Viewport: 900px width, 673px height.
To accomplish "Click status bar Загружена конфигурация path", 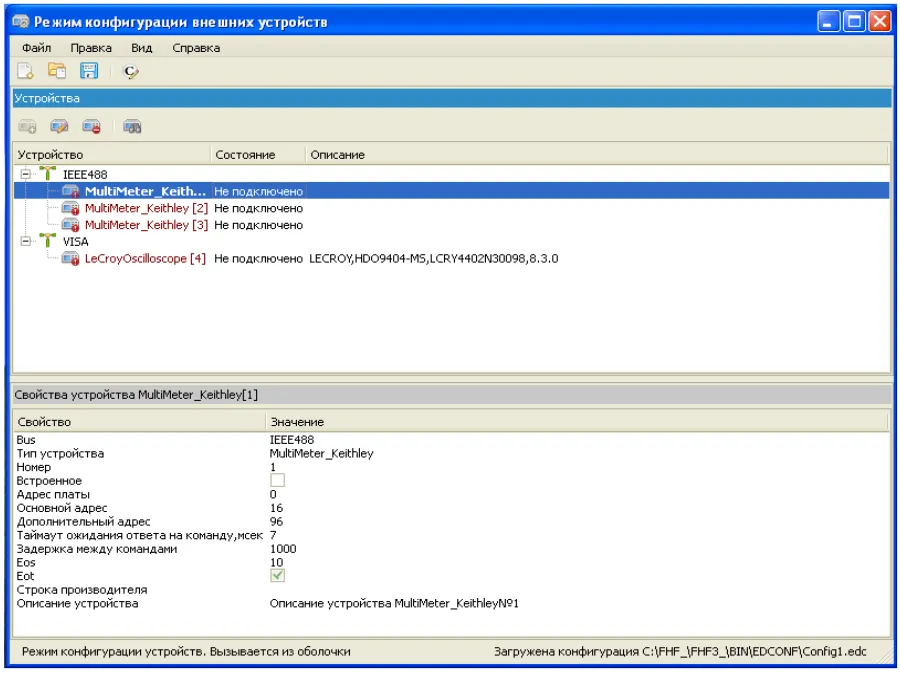I will click(680, 652).
